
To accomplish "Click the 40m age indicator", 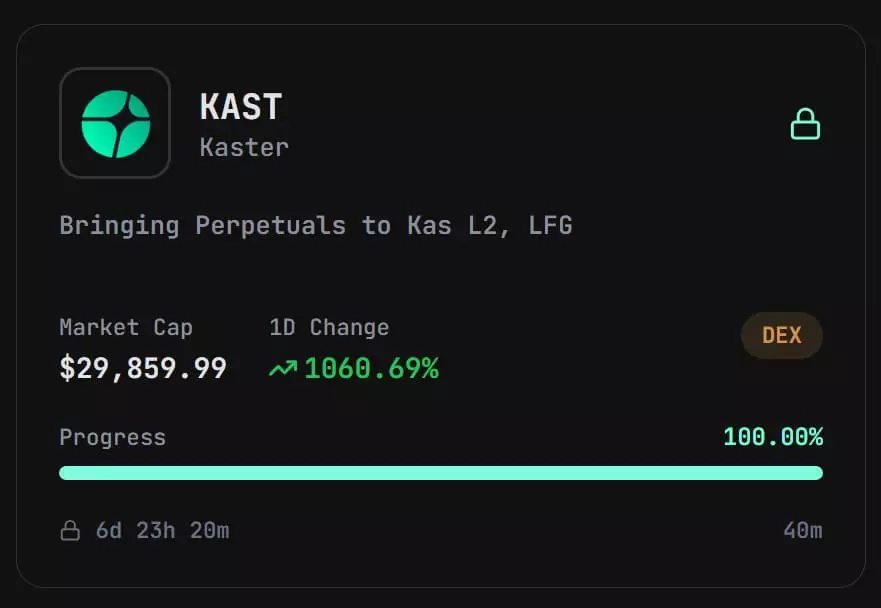I will (x=803, y=530).
